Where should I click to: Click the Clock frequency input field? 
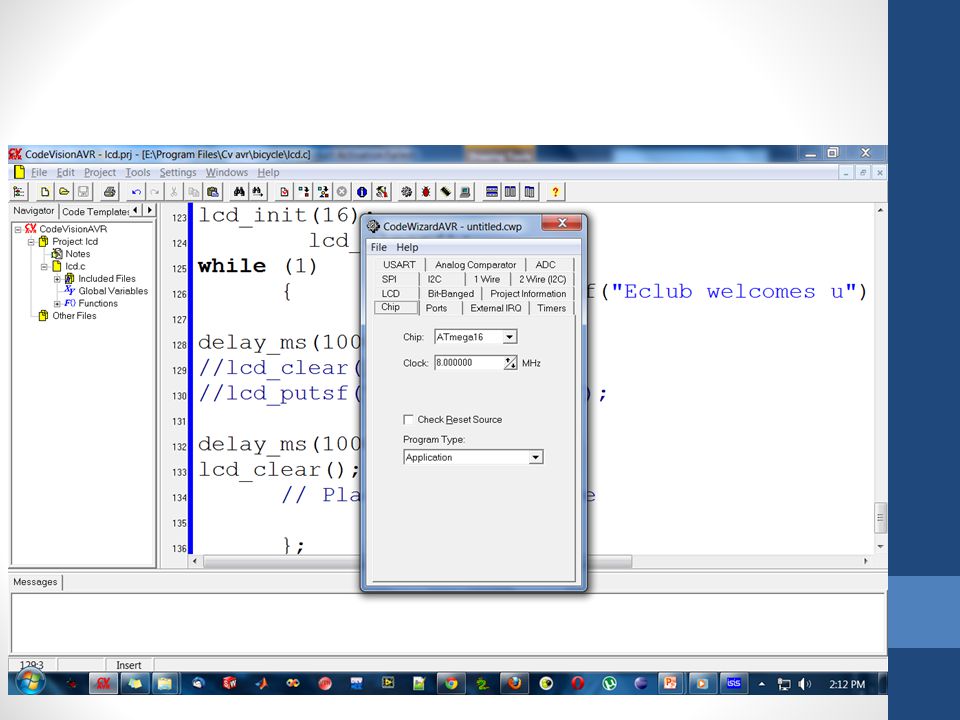click(469, 363)
